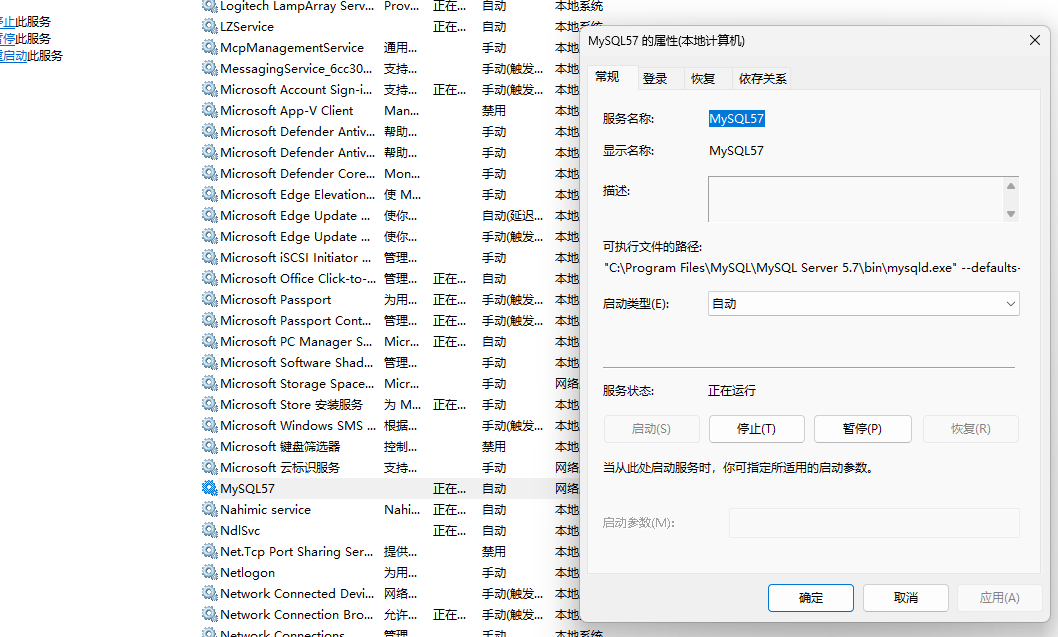
Task: Click the gear icon beside LZService
Action: tap(209, 26)
